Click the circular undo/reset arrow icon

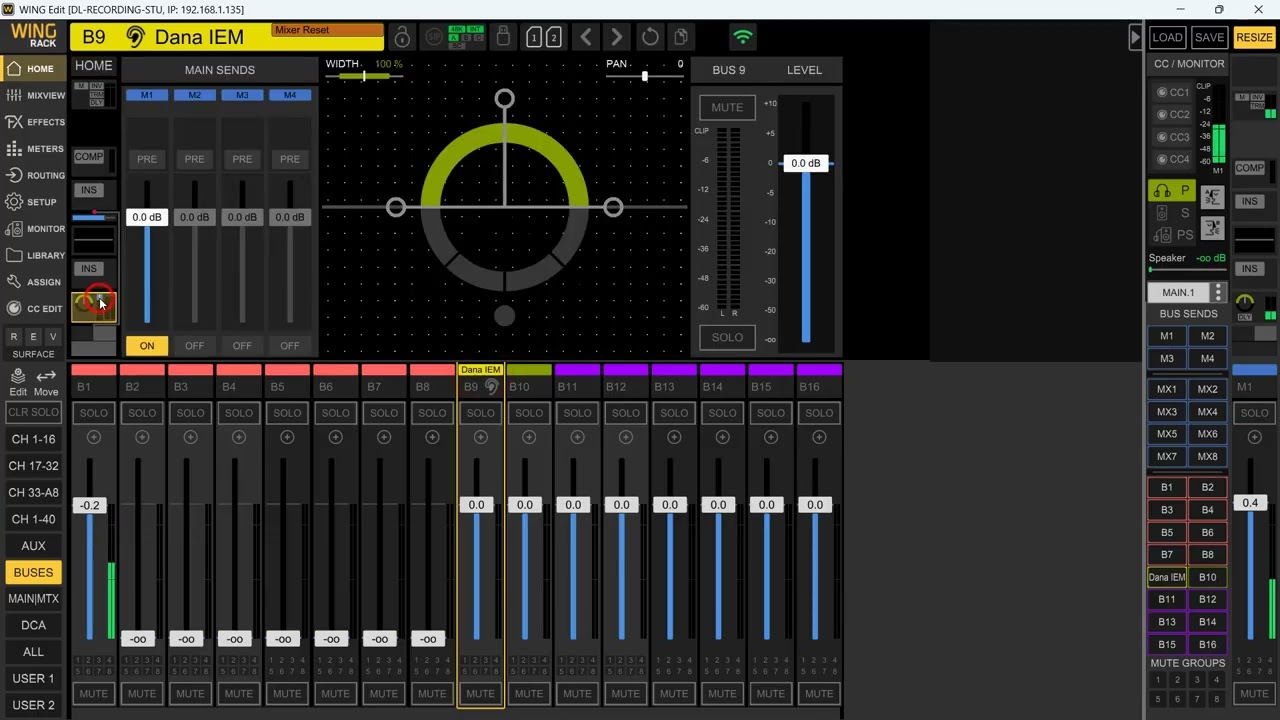pos(650,37)
